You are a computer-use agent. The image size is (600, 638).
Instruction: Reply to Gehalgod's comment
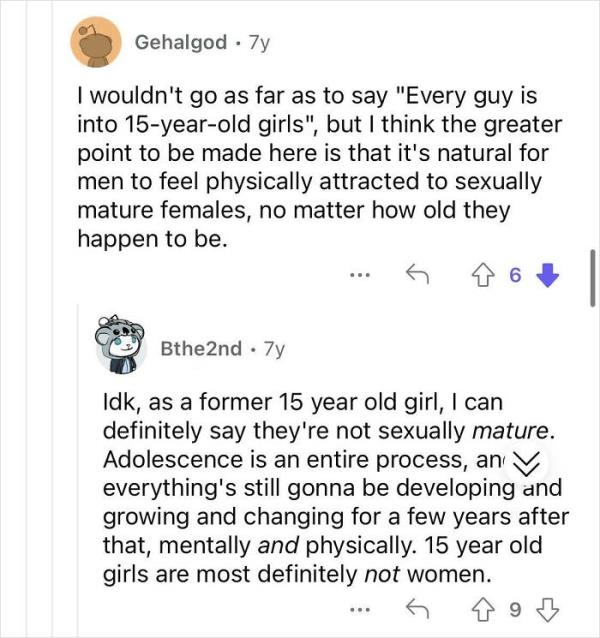point(417,274)
